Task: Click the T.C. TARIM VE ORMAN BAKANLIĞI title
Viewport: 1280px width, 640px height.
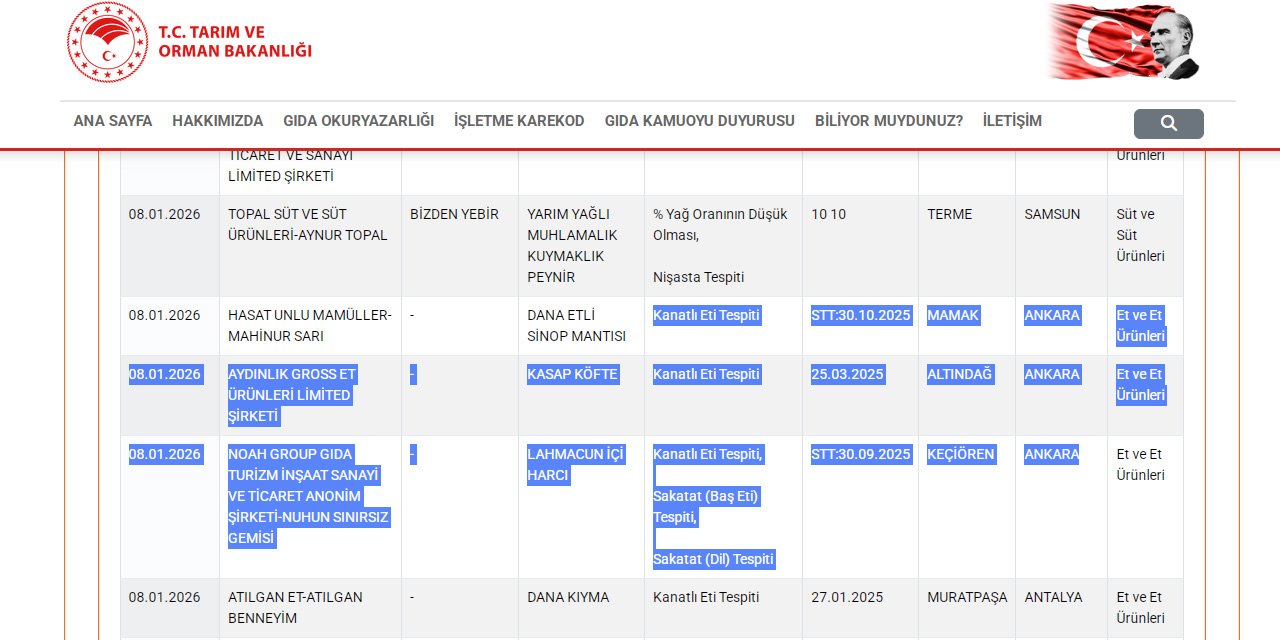Action: click(235, 42)
